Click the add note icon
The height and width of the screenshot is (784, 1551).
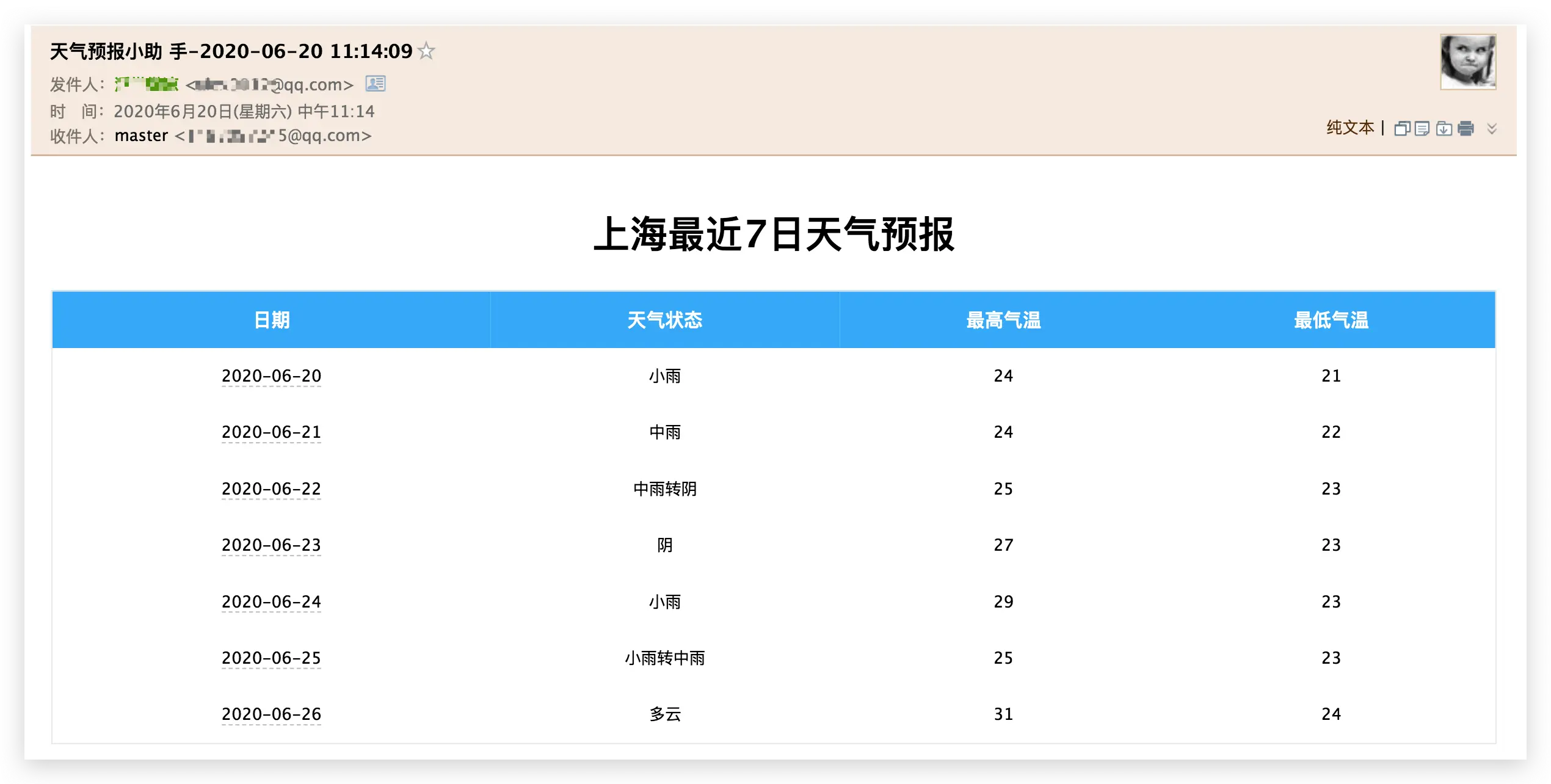click(x=1422, y=128)
